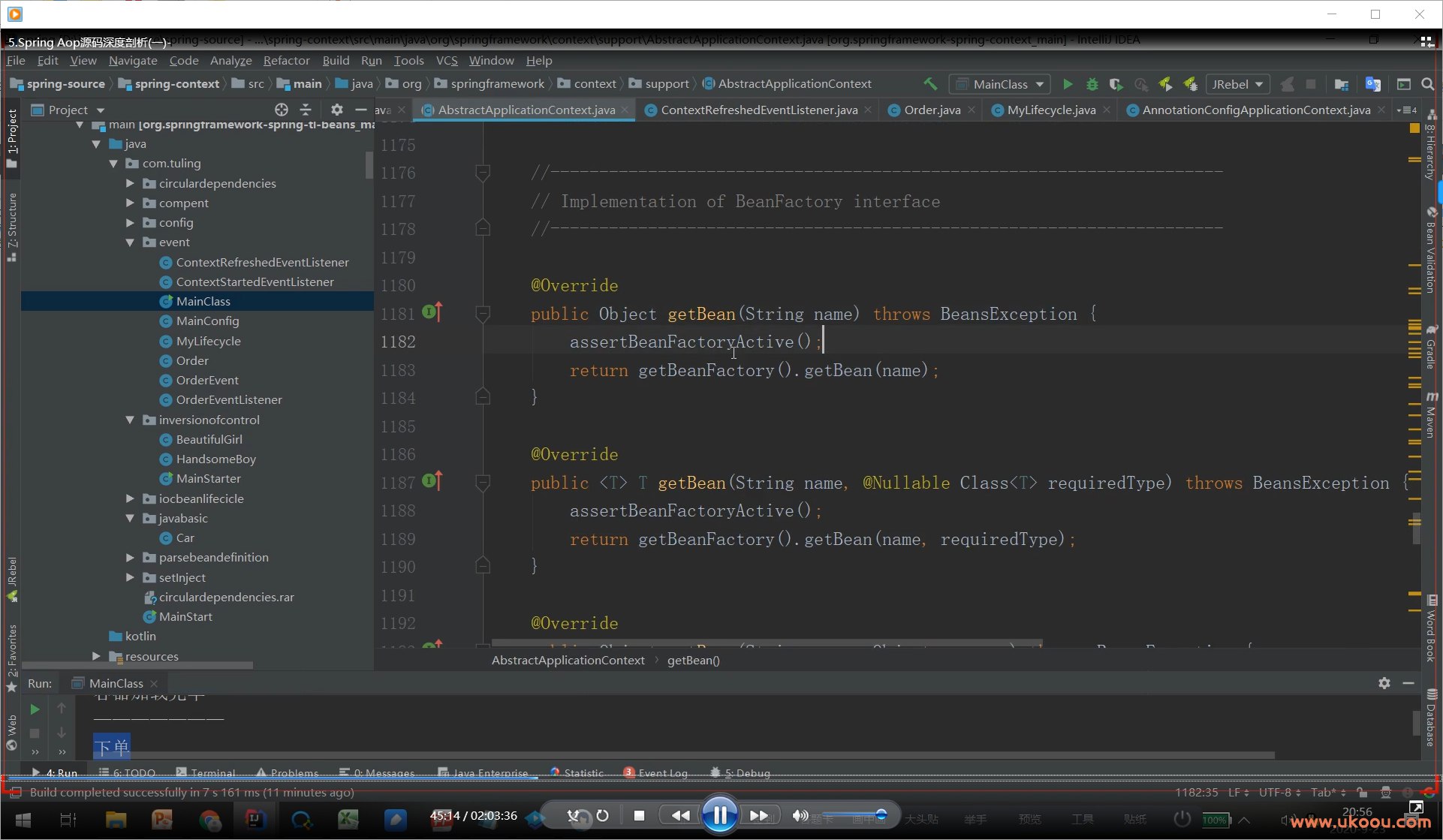Click locate target icon in Project panel

281,110
